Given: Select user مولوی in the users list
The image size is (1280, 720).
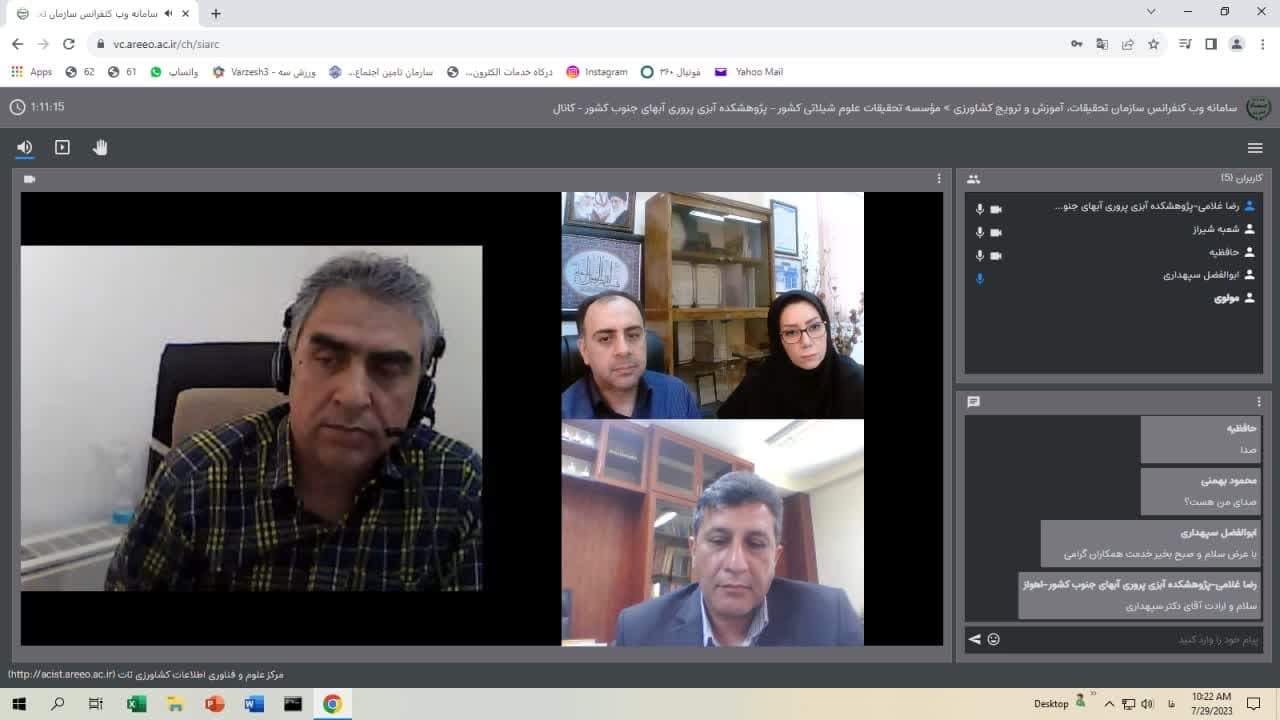Looking at the screenshot, I should coord(1227,298).
